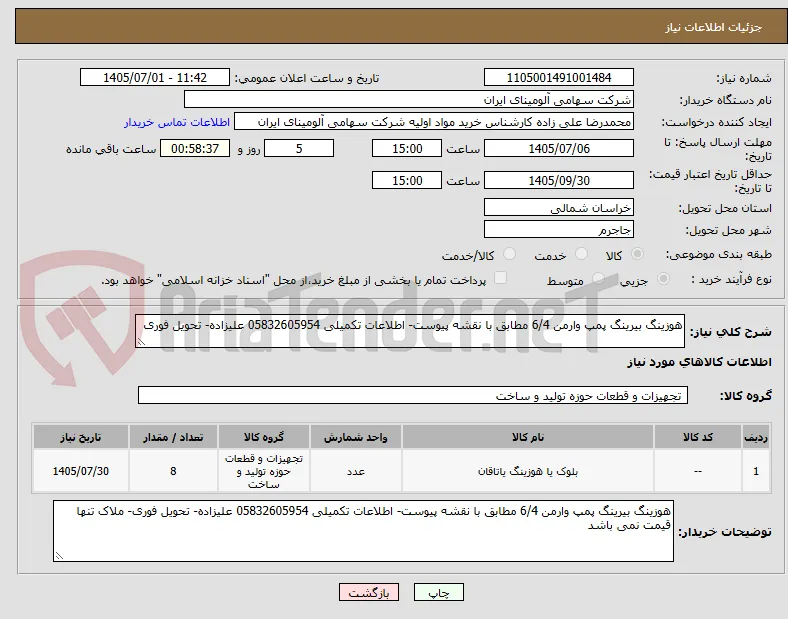This screenshot has height=619, width=788.
Task: Click the remaining days field showing 5
Action: point(299,148)
